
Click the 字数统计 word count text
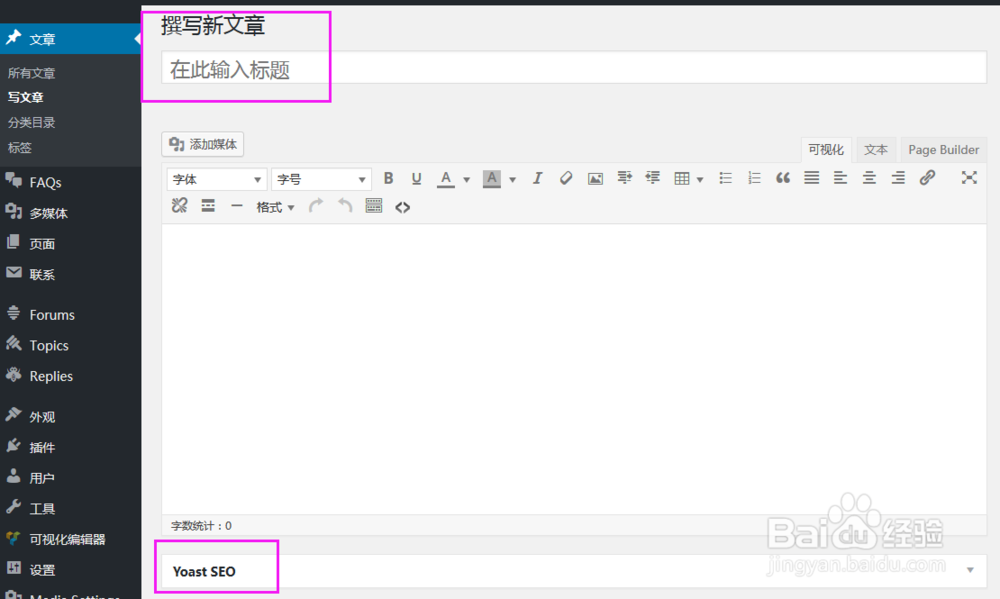click(201, 526)
